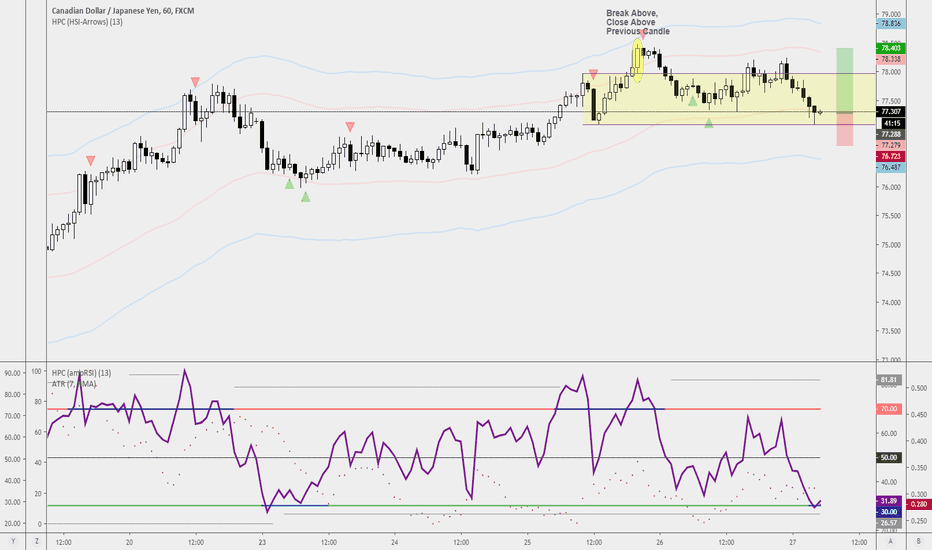The image size is (932, 550).
Task: Toggle the A auto-scale button
Action: (x=890, y=541)
